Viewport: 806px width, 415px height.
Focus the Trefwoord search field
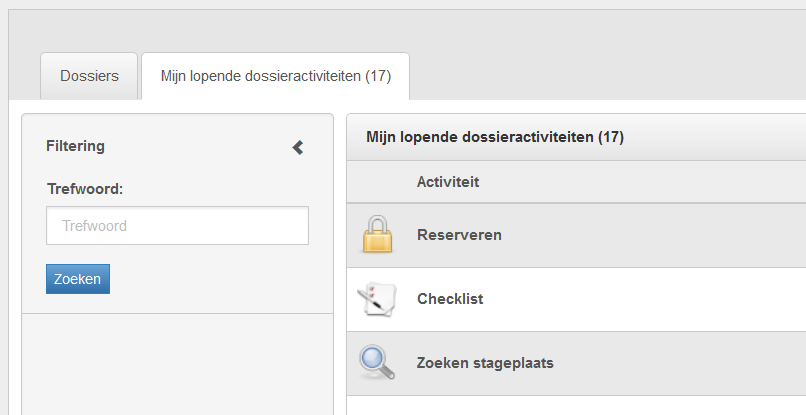point(177,226)
